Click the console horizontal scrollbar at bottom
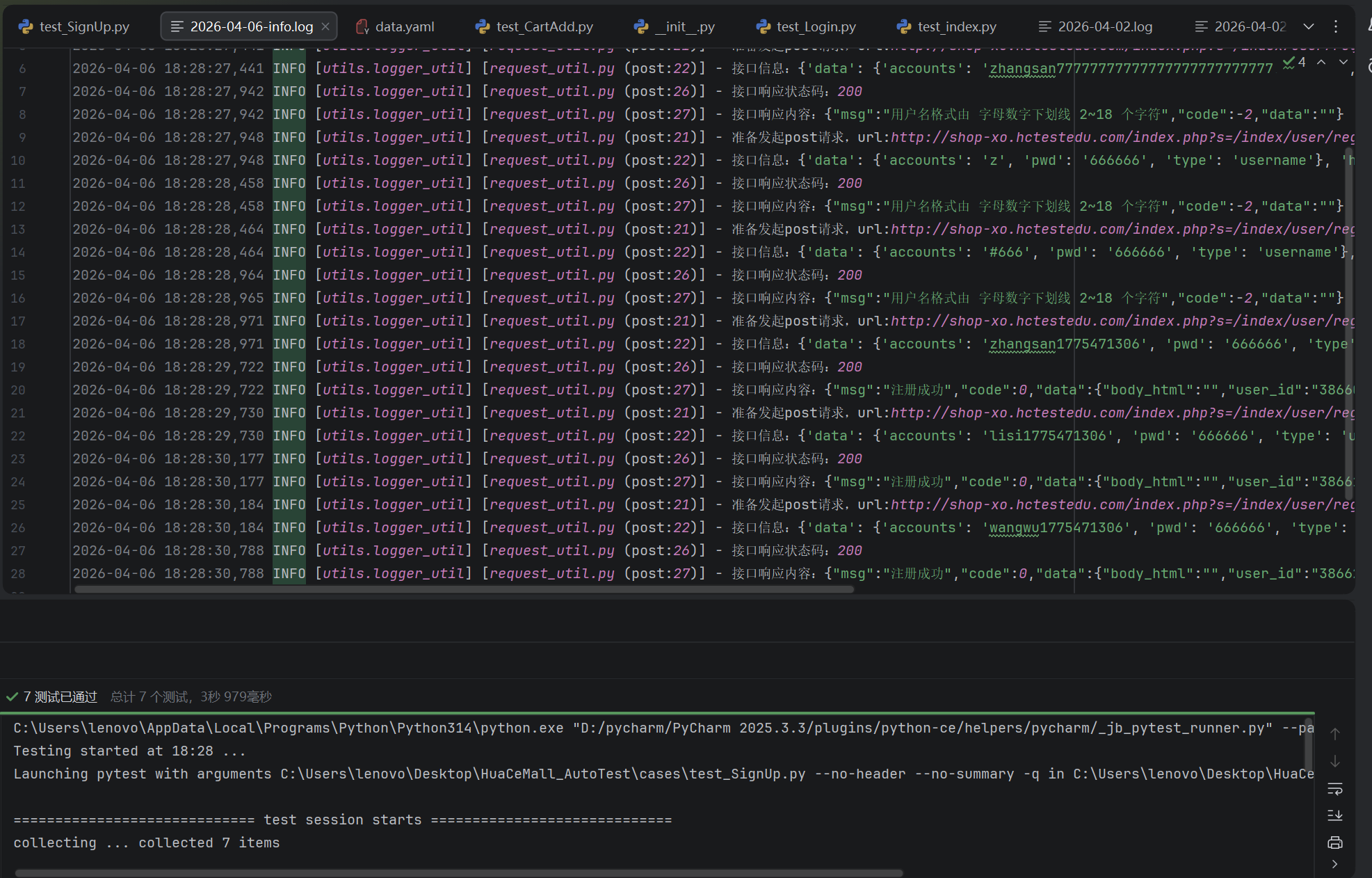1372x878 pixels. coord(459,872)
